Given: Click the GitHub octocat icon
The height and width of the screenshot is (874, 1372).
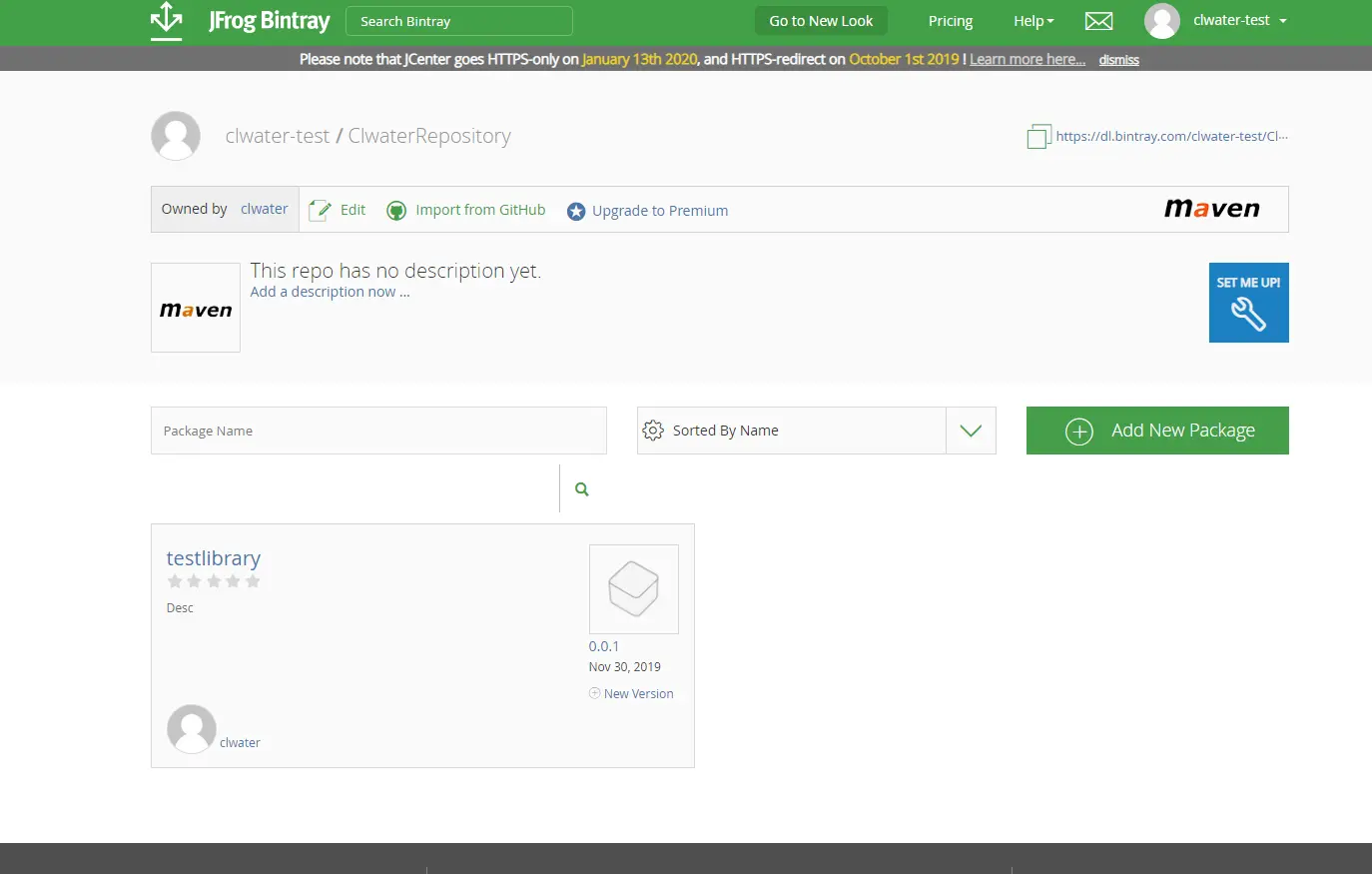Looking at the screenshot, I should tap(396, 211).
